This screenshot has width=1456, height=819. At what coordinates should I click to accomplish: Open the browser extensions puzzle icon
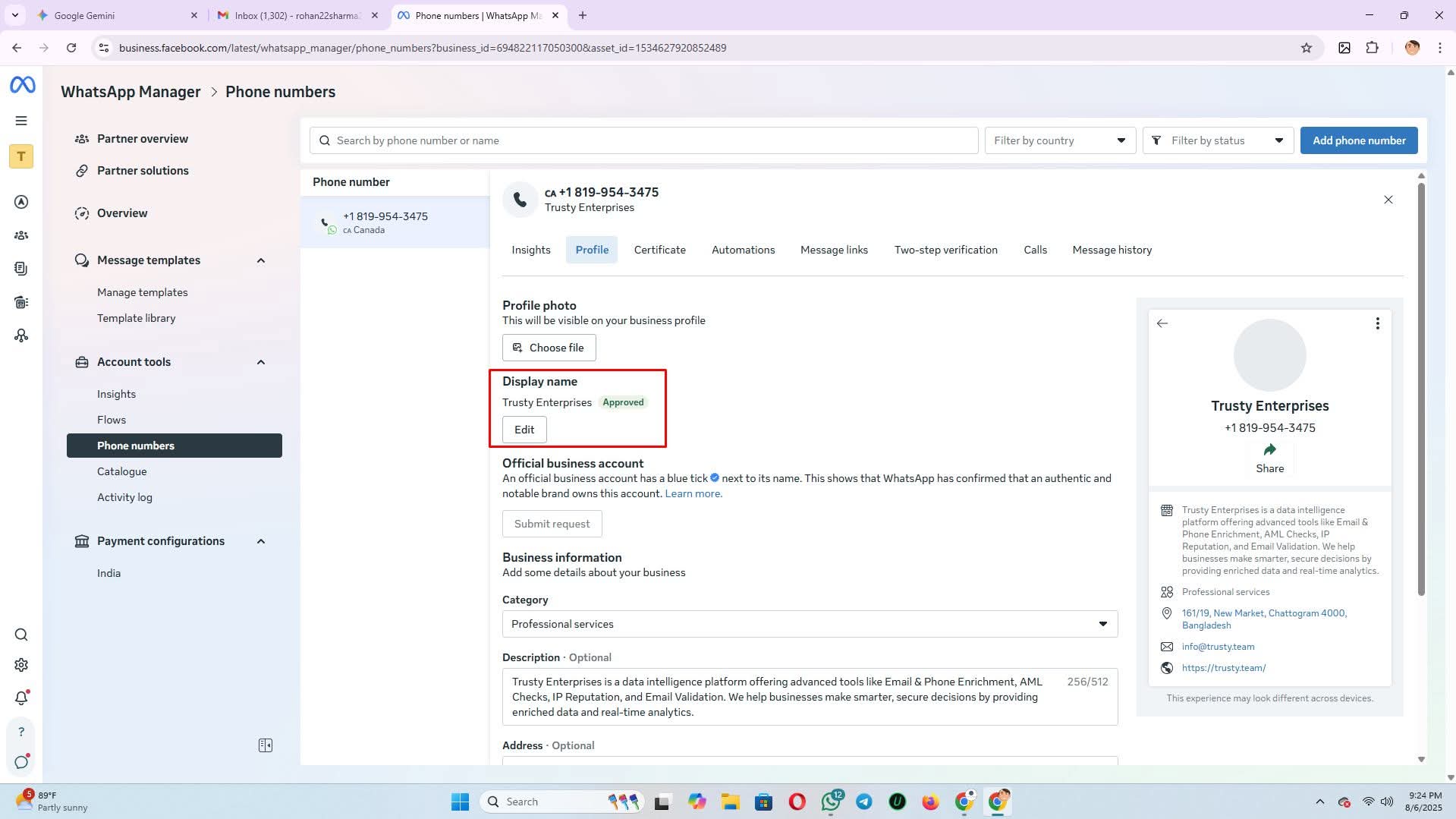(1372, 48)
